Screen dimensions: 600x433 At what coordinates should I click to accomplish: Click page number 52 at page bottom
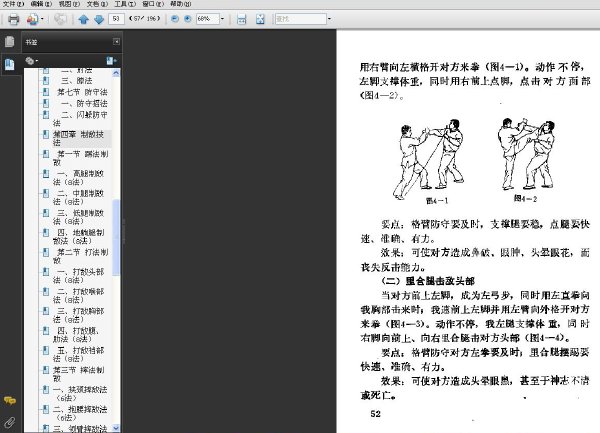[x=375, y=413]
